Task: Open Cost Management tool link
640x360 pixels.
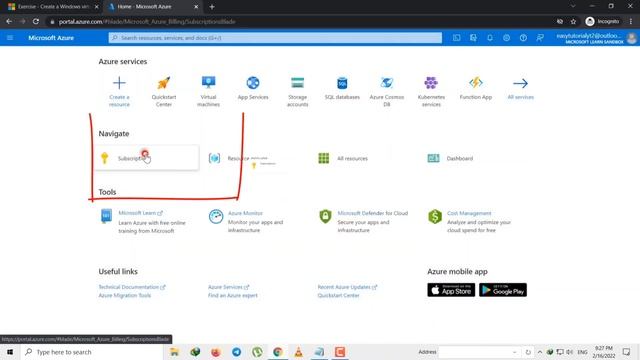Action: (x=469, y=213)
